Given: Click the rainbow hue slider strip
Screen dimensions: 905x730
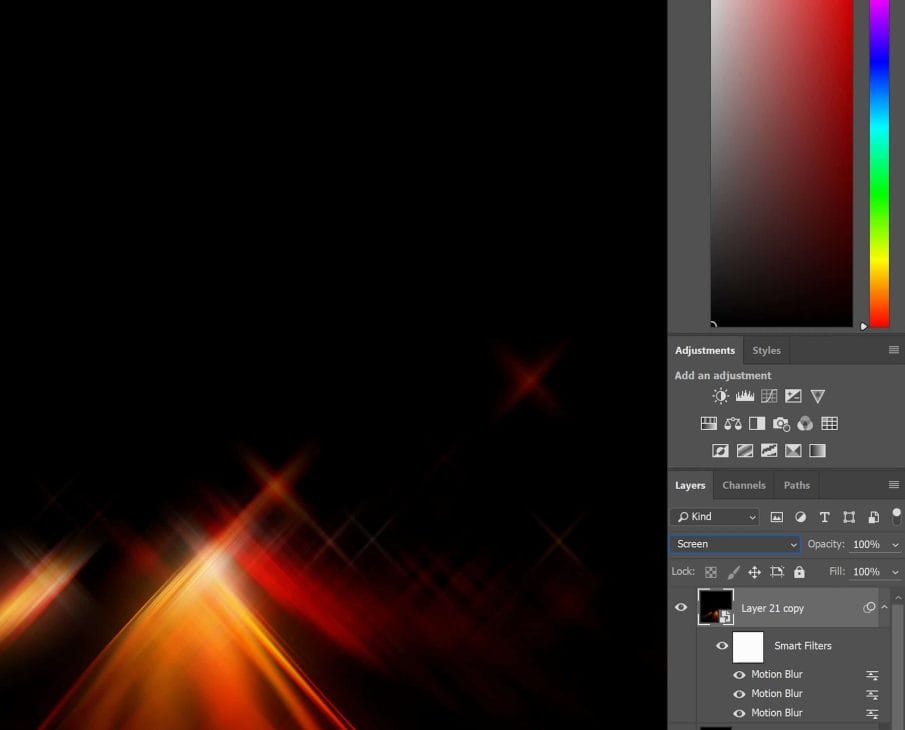Looking at the screenshot, I should 879,160.
